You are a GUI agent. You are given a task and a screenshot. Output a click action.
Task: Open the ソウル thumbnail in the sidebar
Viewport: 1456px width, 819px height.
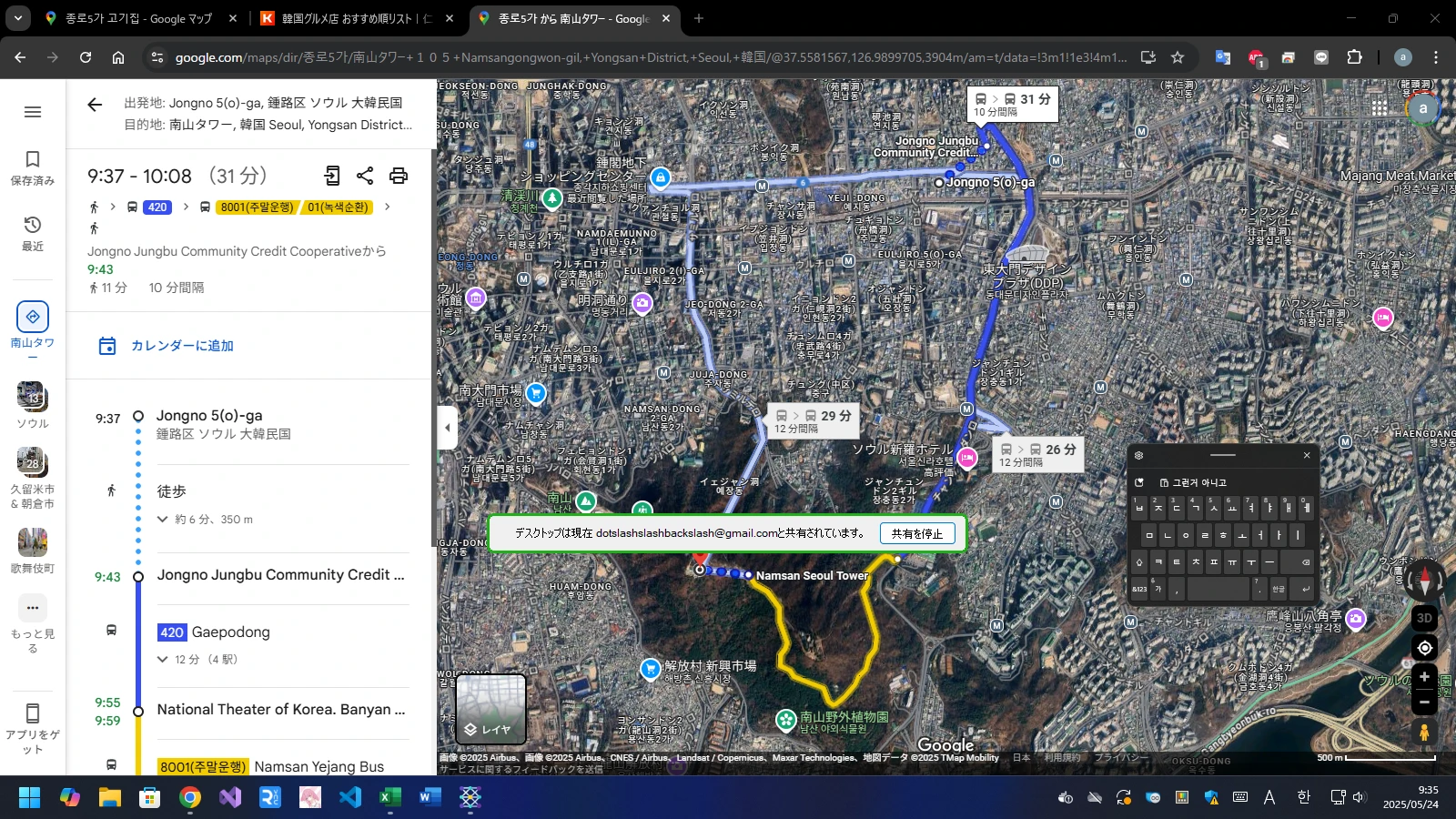(x=33, y=397)
